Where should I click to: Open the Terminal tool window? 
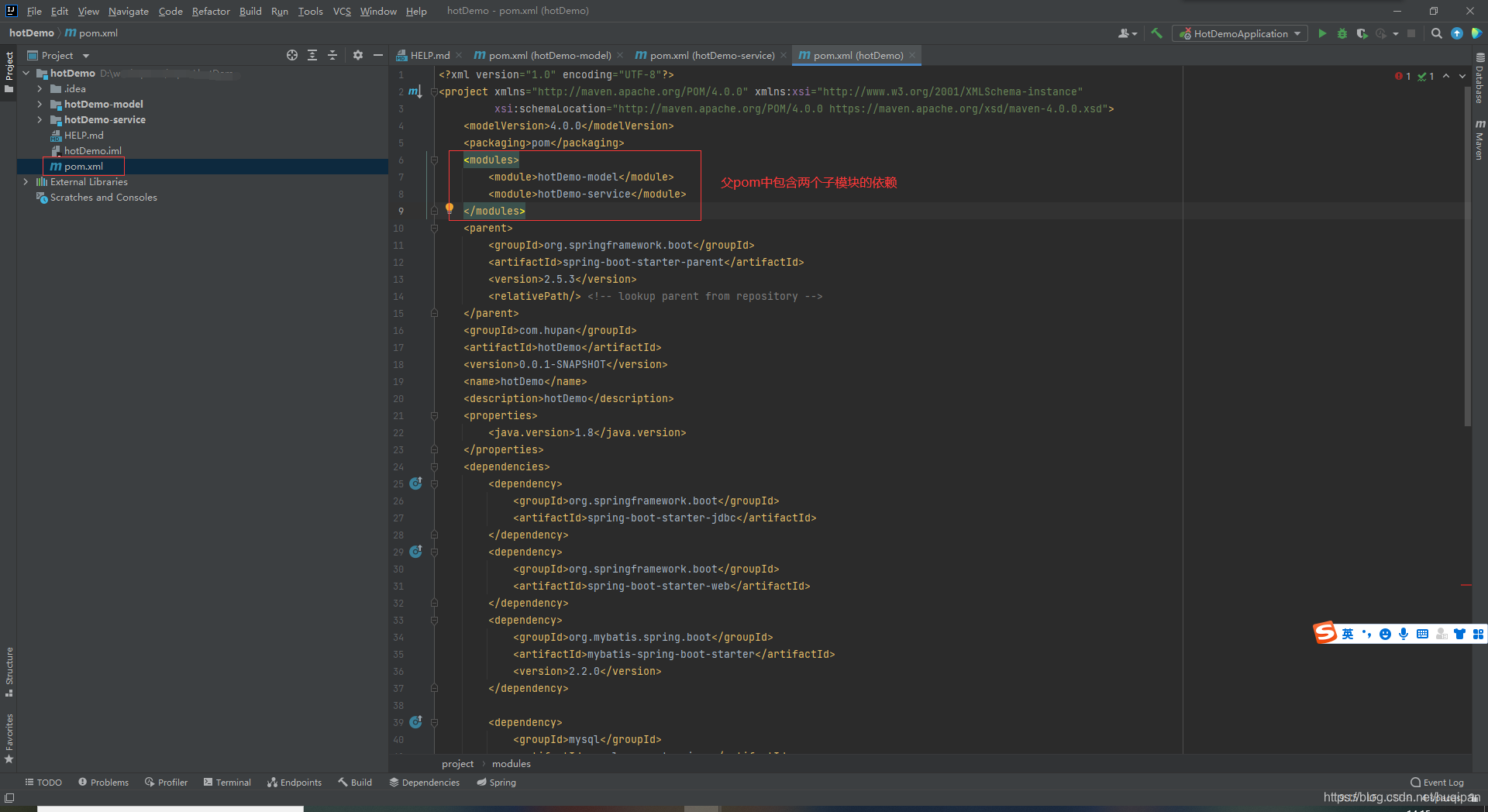pyautogui.click(x=227, y=783)
